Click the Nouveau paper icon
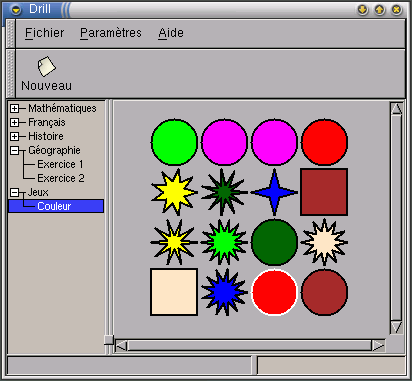Image resolution: width=412 pixels, height=381 pixels. [46, 66]
